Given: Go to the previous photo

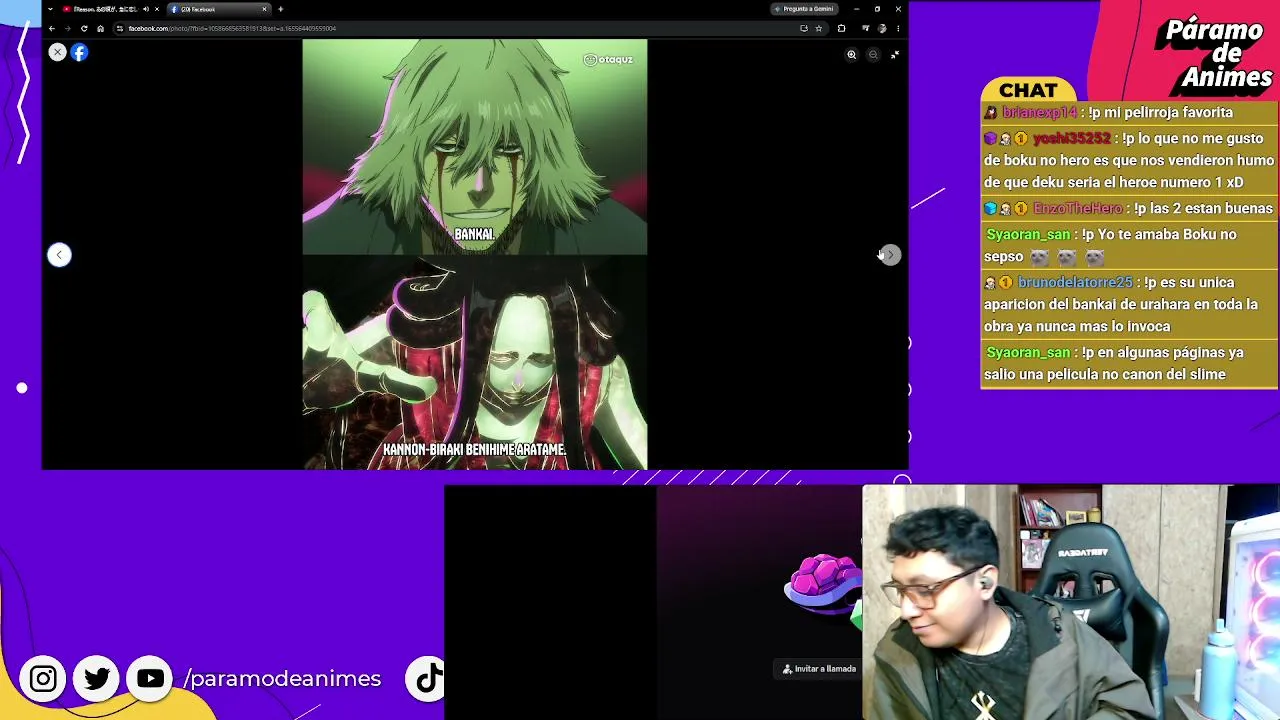Looking at the screenshot, I should coord(59,255).
